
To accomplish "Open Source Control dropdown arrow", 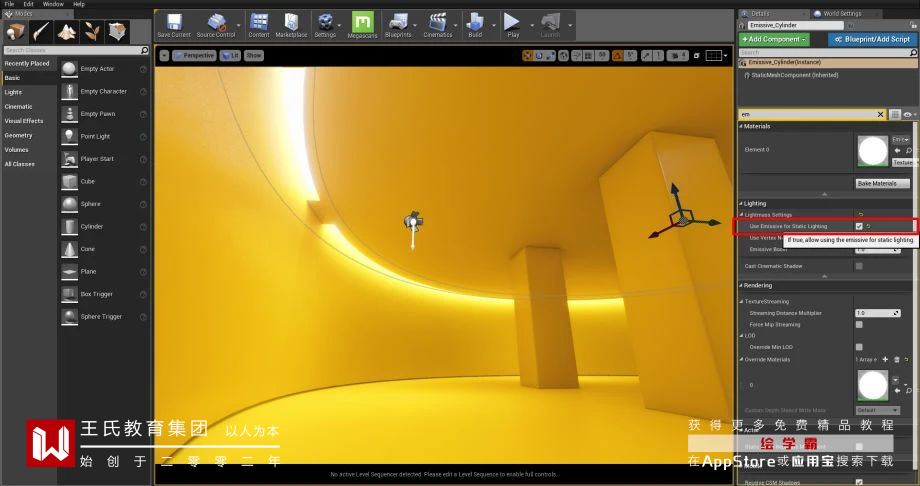I will coord(238,26).
